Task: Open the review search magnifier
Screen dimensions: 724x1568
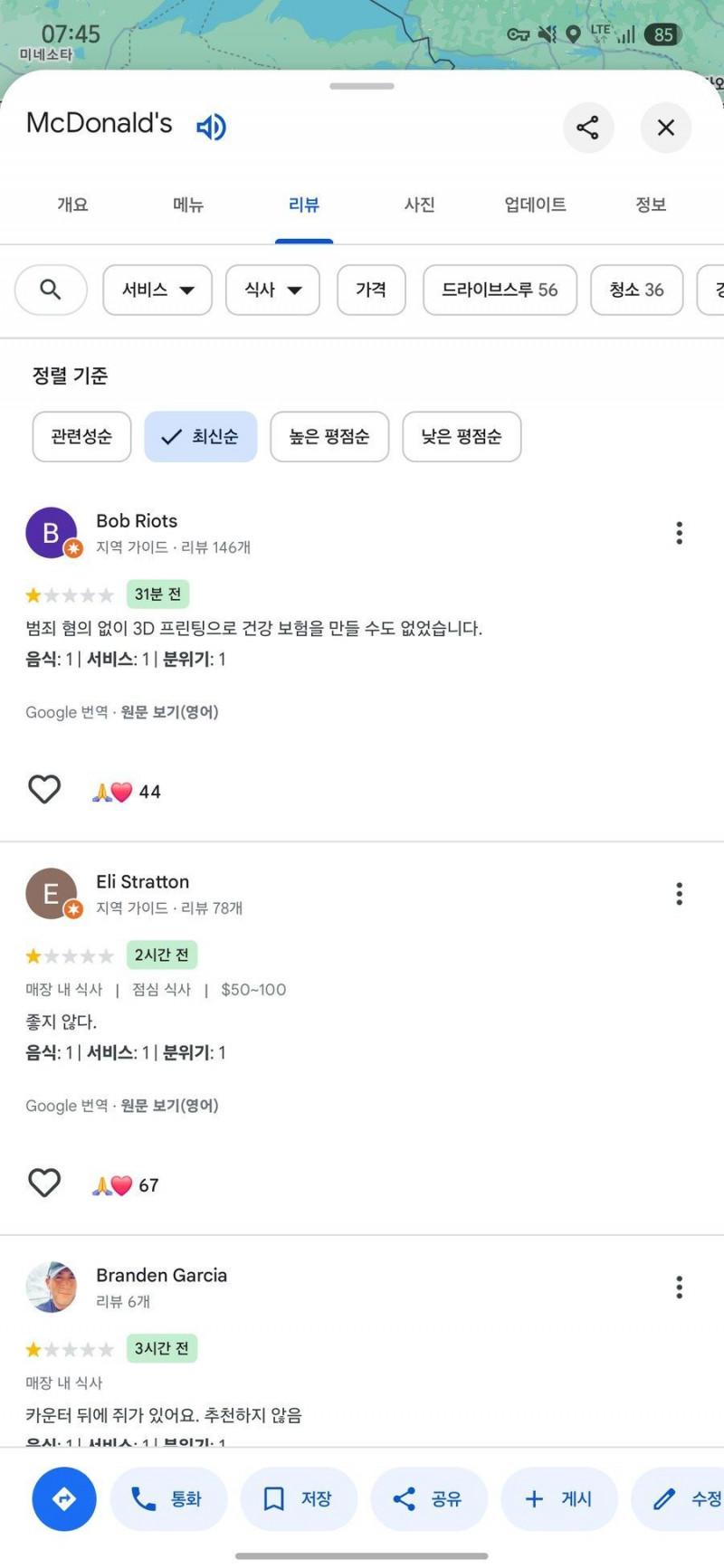Action: coord(51,290)
